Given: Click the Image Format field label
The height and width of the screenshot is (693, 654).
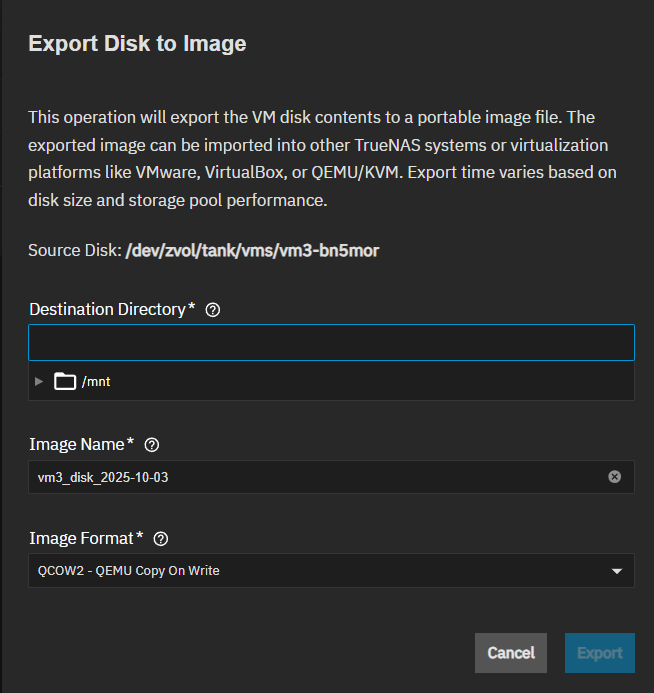Looking at the screenshot, I should (82, 538).
